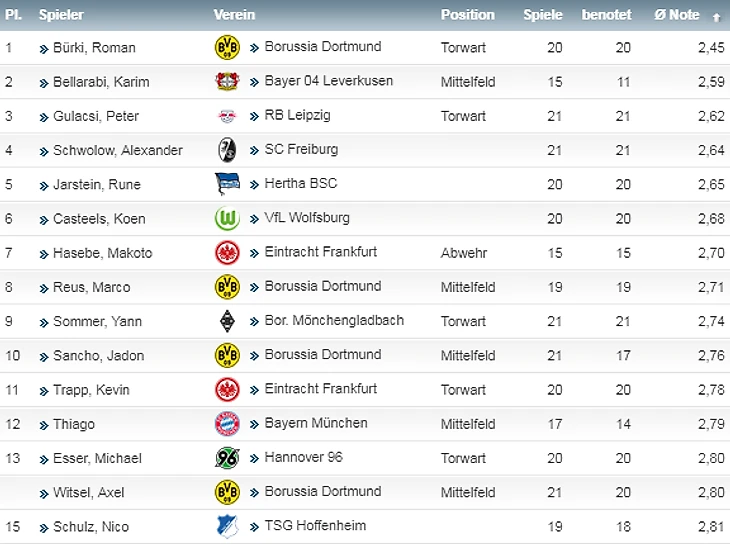Screen dimensions: 730x544
Task: Click the VfL Wolfsburg green logo
Action: pyautogui.click(x=227, y=218)
